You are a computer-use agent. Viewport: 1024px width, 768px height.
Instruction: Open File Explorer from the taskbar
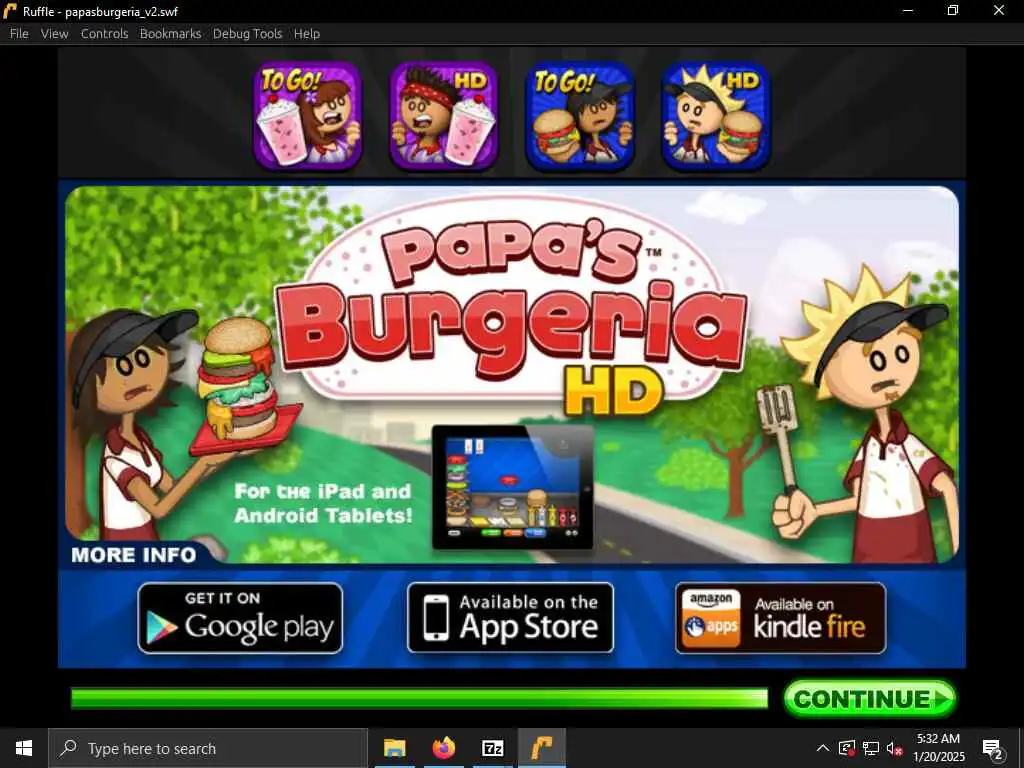[394, 748]
